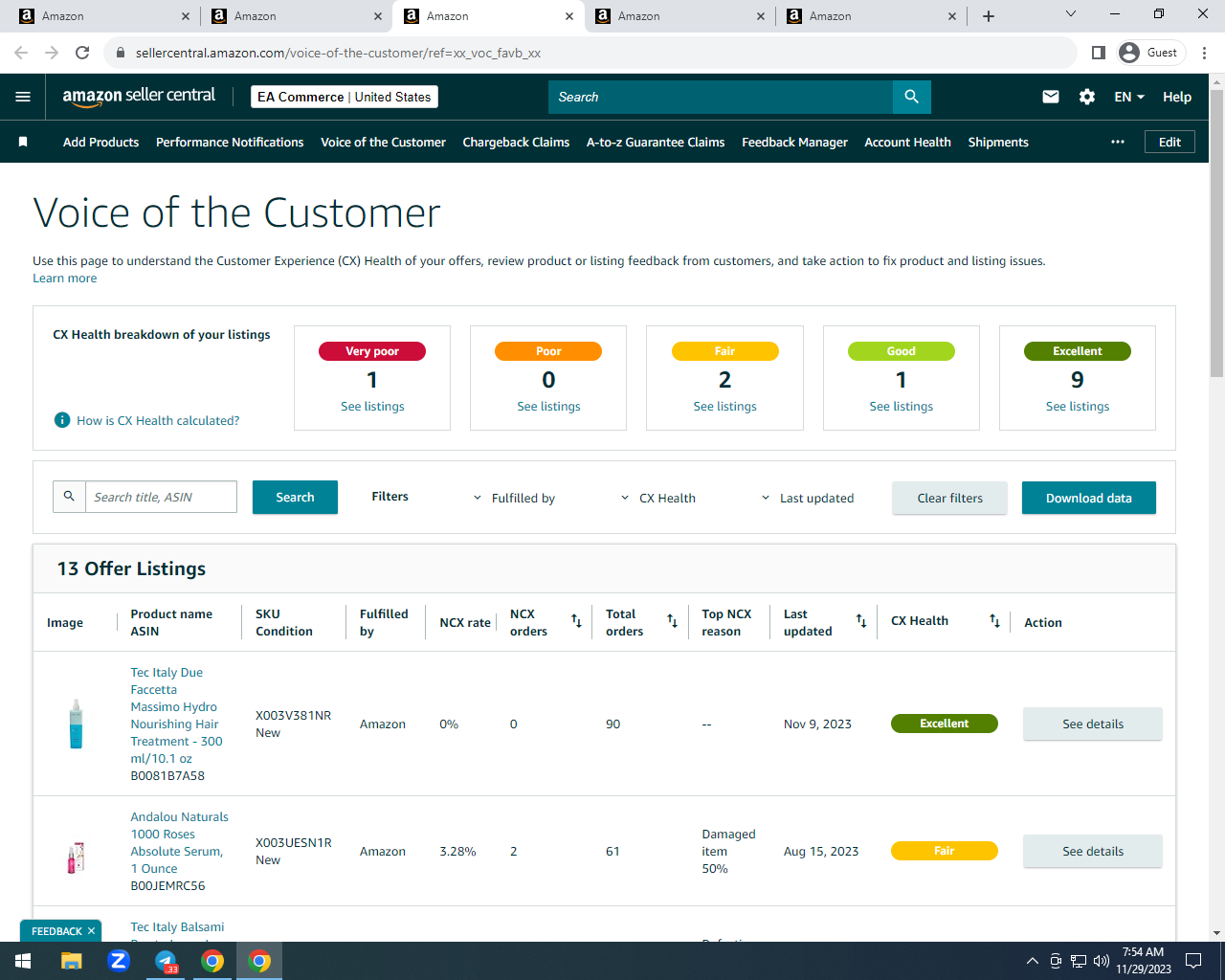Open File Explorer from the taskbar
Screen dimensions: 1225x980
72,961
